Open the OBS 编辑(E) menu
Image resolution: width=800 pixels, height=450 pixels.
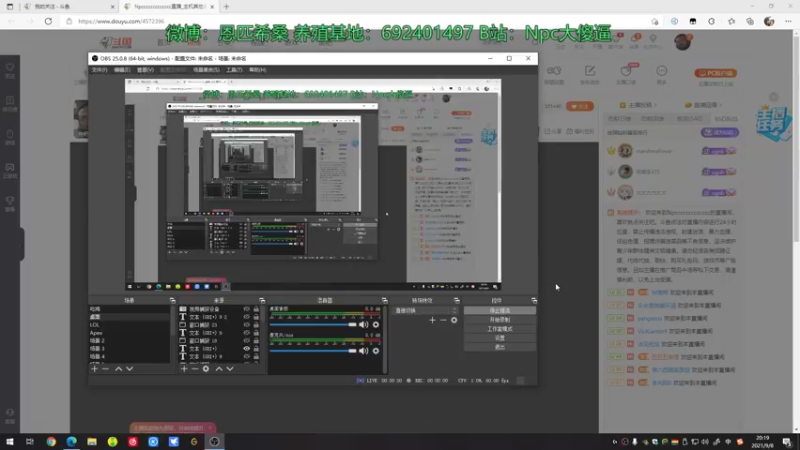(x=122, y=70)
